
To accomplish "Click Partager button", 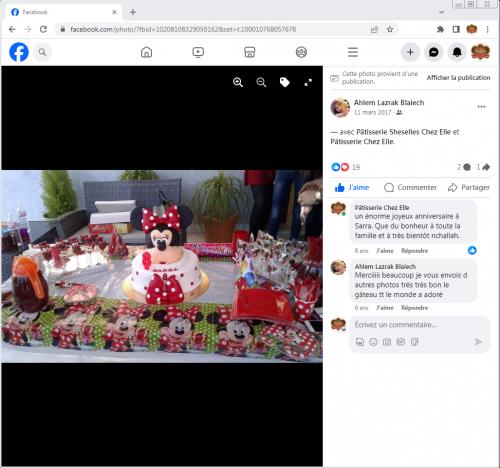I will pos(469,187).
